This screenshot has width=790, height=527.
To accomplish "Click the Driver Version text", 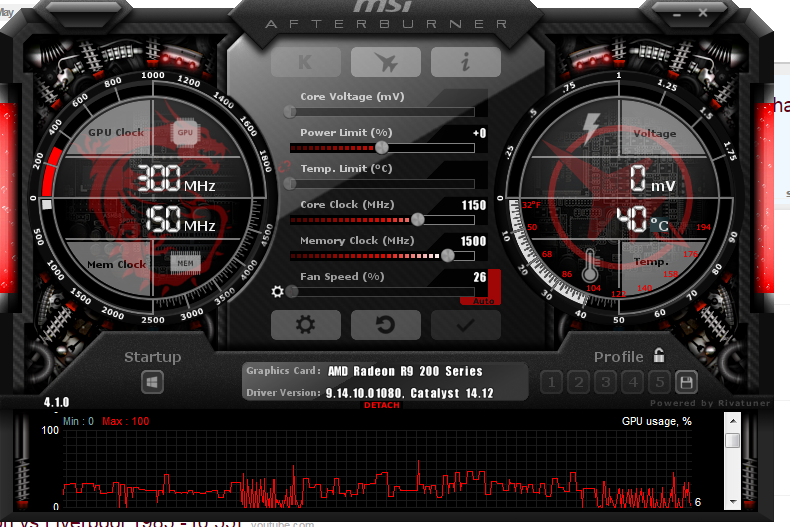I will coord(410,393).
